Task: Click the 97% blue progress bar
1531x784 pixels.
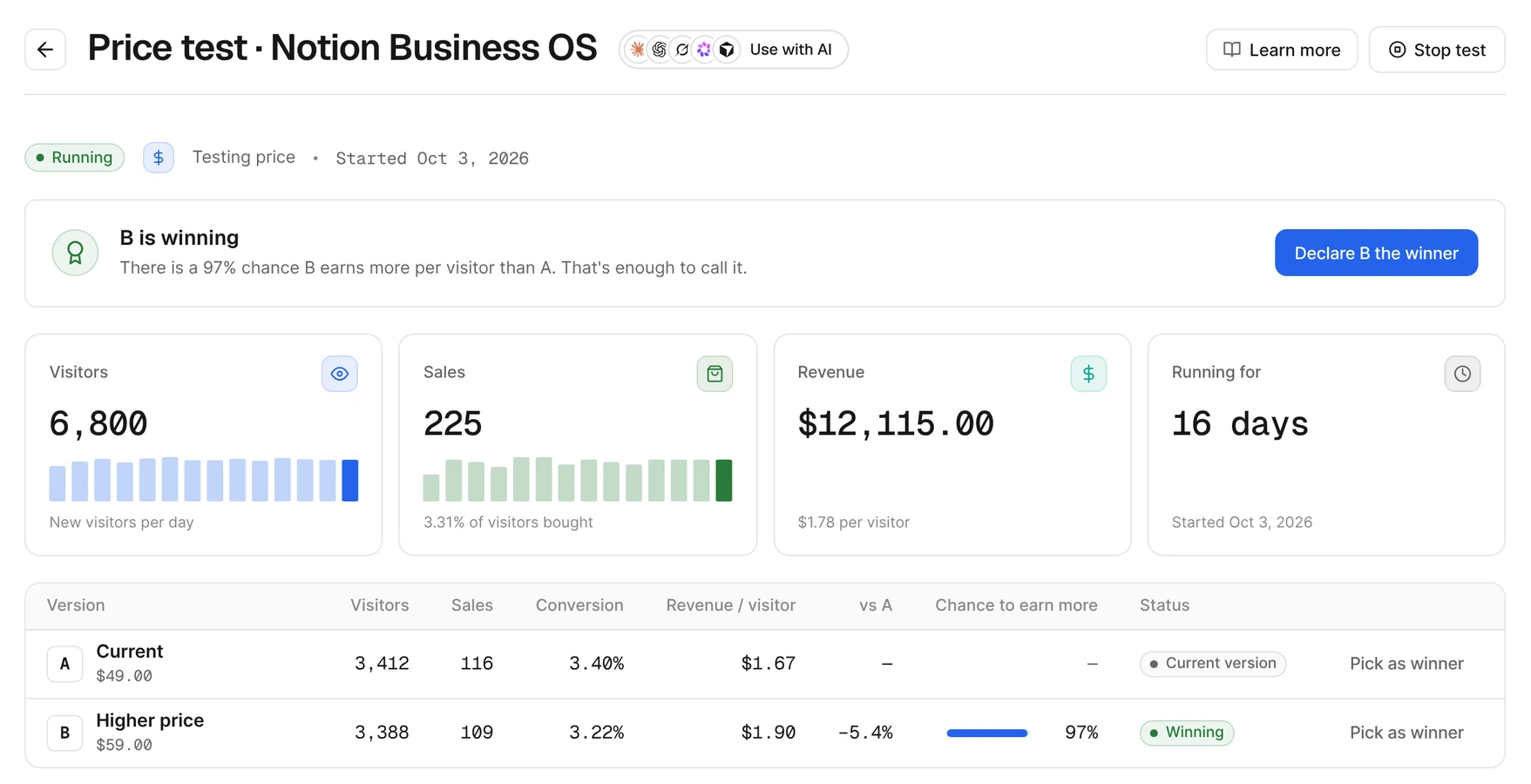Action: point(987,733)
